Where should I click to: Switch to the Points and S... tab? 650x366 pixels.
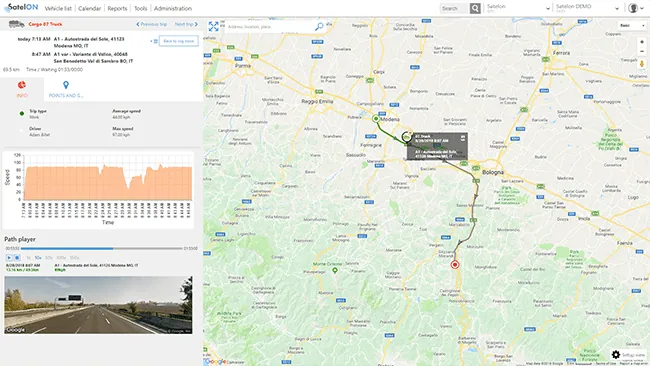[66, 90]
